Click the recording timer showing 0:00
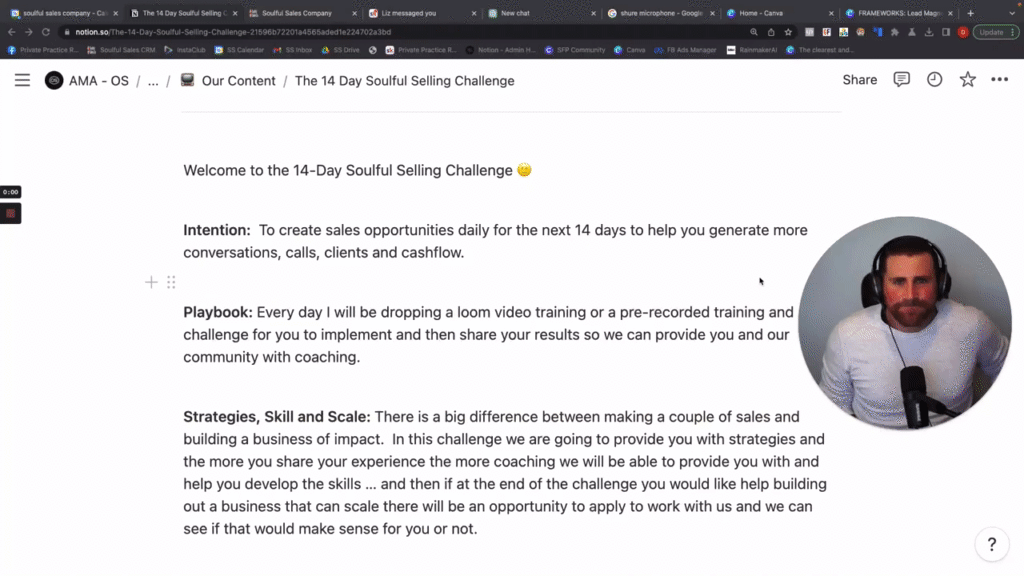Viewport: 1024px width, 576px height. point(11,190)
